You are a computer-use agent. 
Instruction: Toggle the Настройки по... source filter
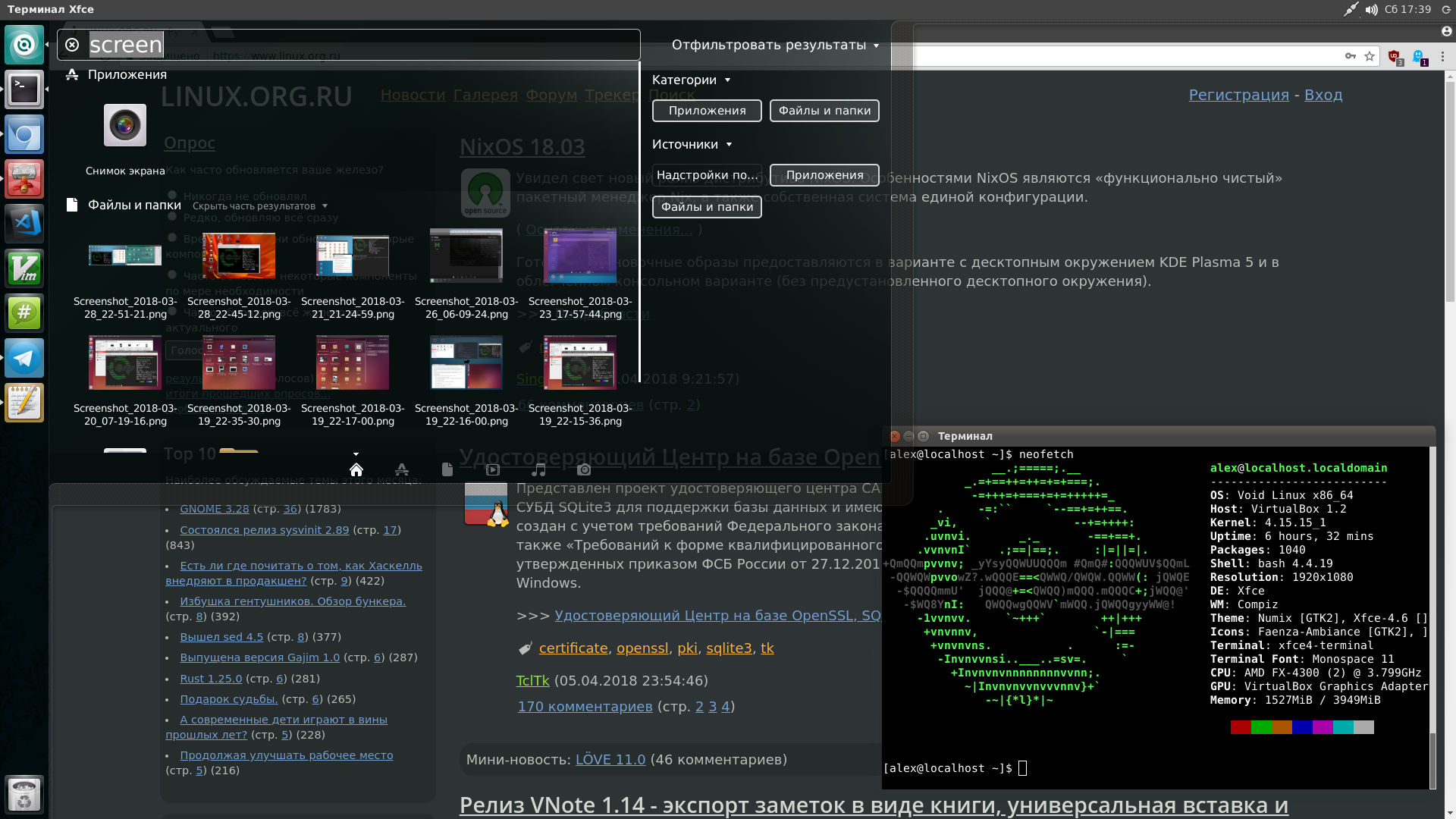tap(707, 175)
